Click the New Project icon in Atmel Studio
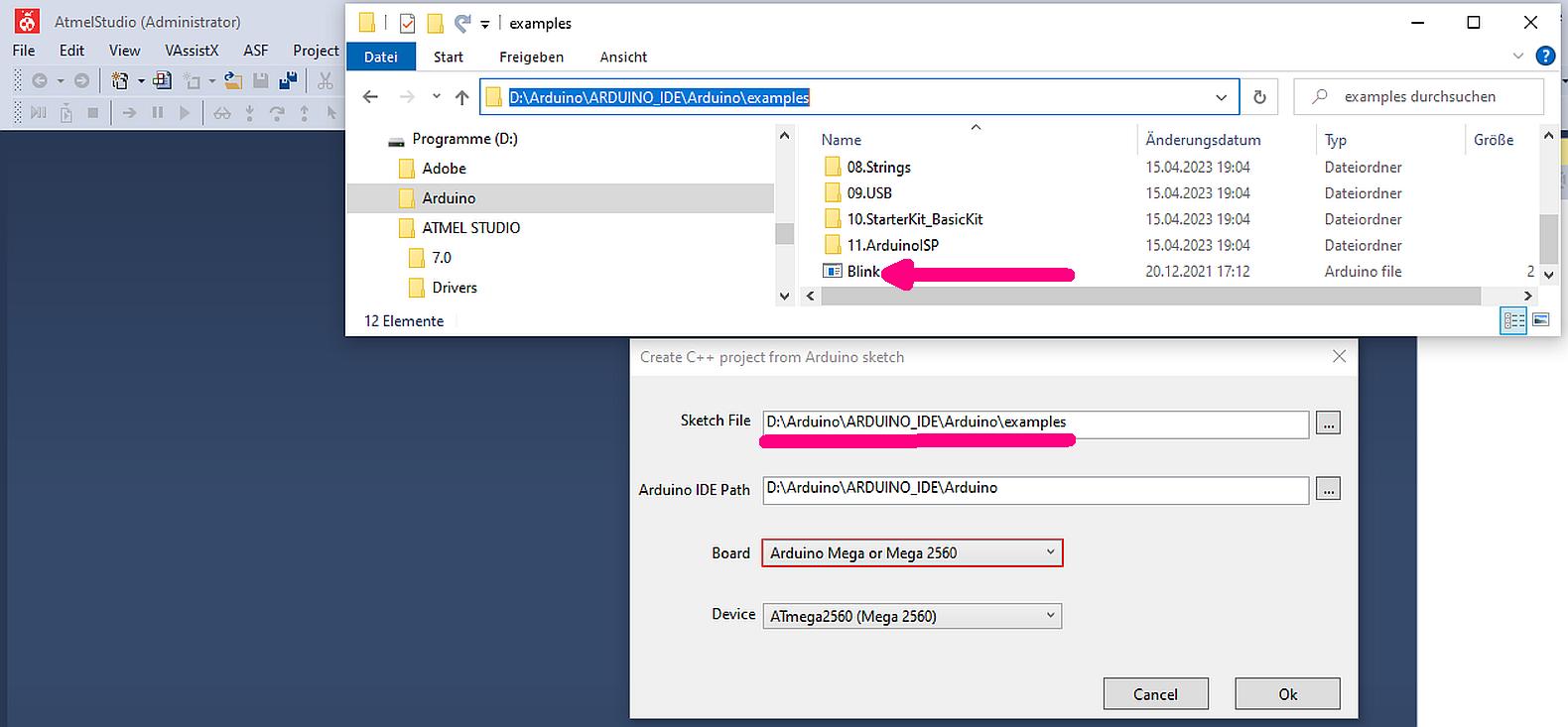The height and width of the screenshot is (727, 1568). (x=120, y=81)
